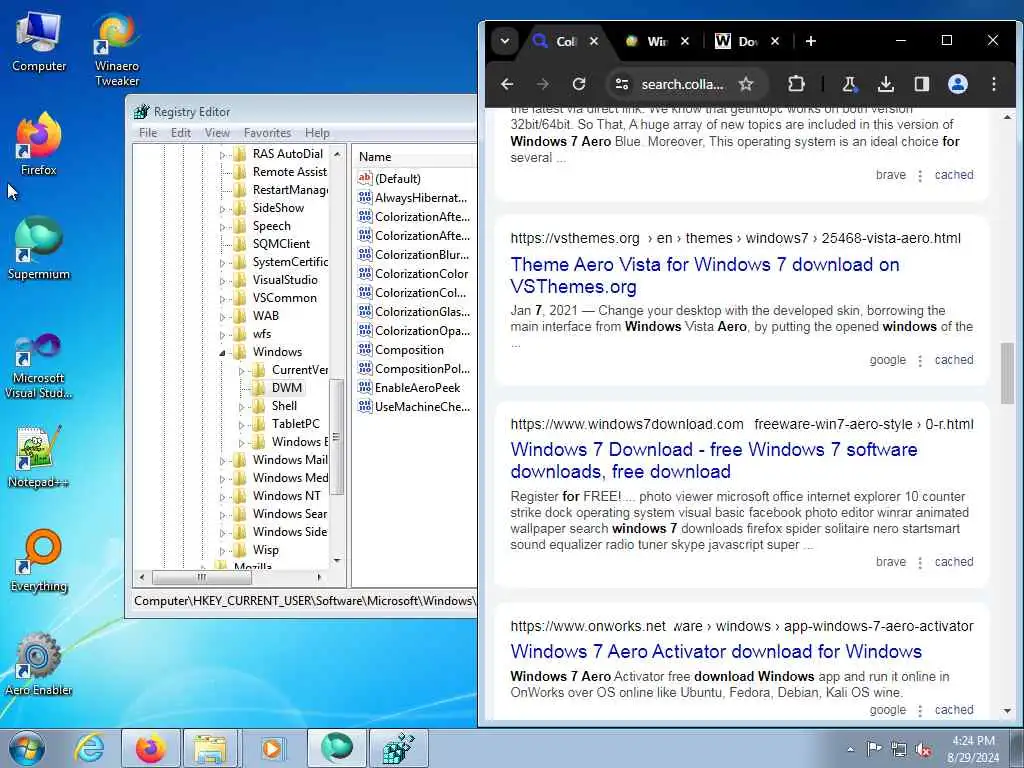Open Windows 7 Download free software link
This screenshot has width=1024, height=768.
click(714, 460)
